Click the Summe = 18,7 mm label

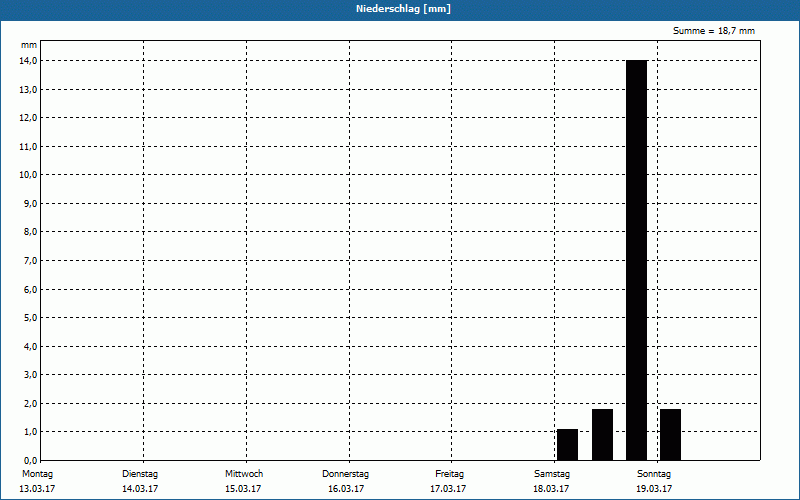tap(714, 31)
